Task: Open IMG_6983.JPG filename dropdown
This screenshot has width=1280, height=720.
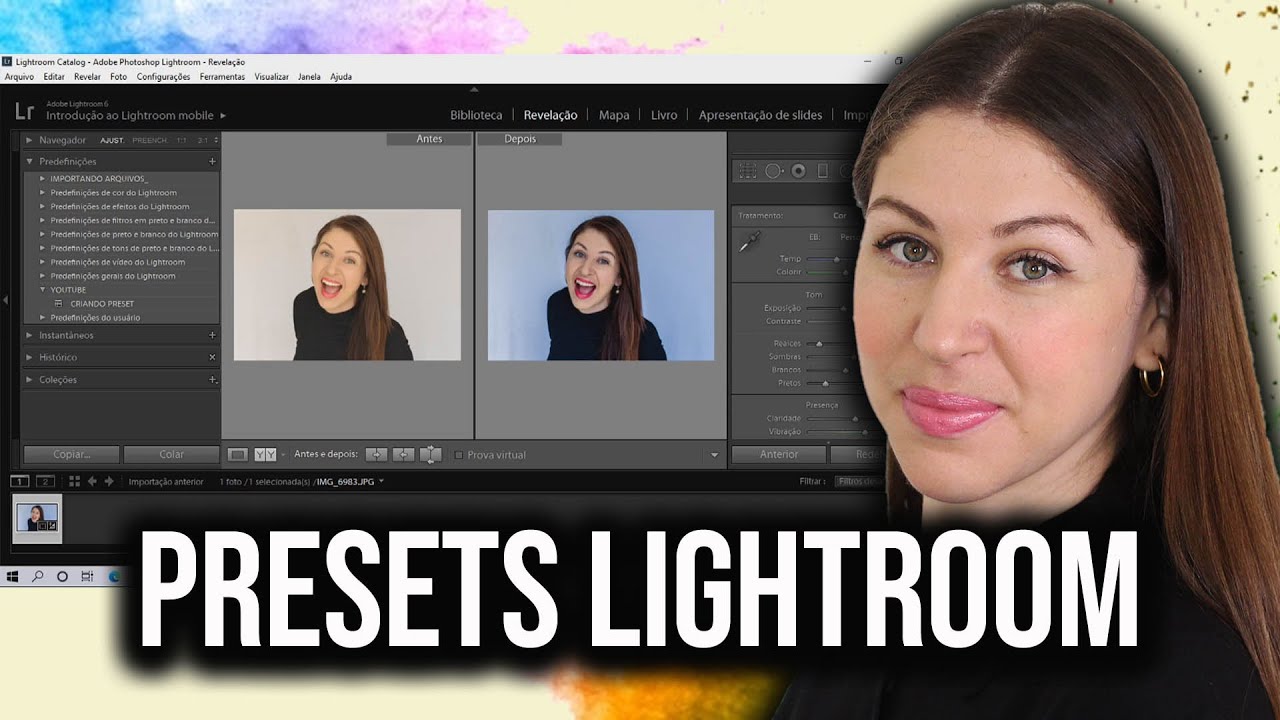Action: [x=381, y=482]
